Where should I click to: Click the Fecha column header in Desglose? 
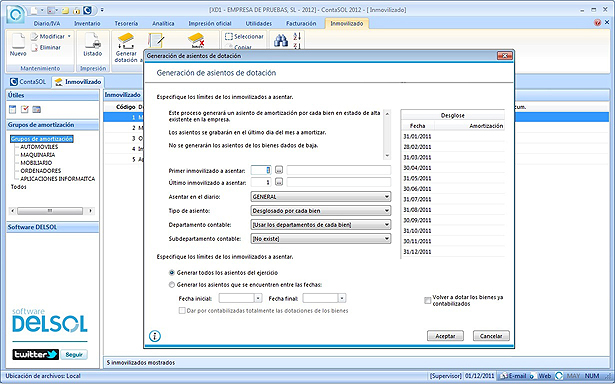tap(417, 126)
